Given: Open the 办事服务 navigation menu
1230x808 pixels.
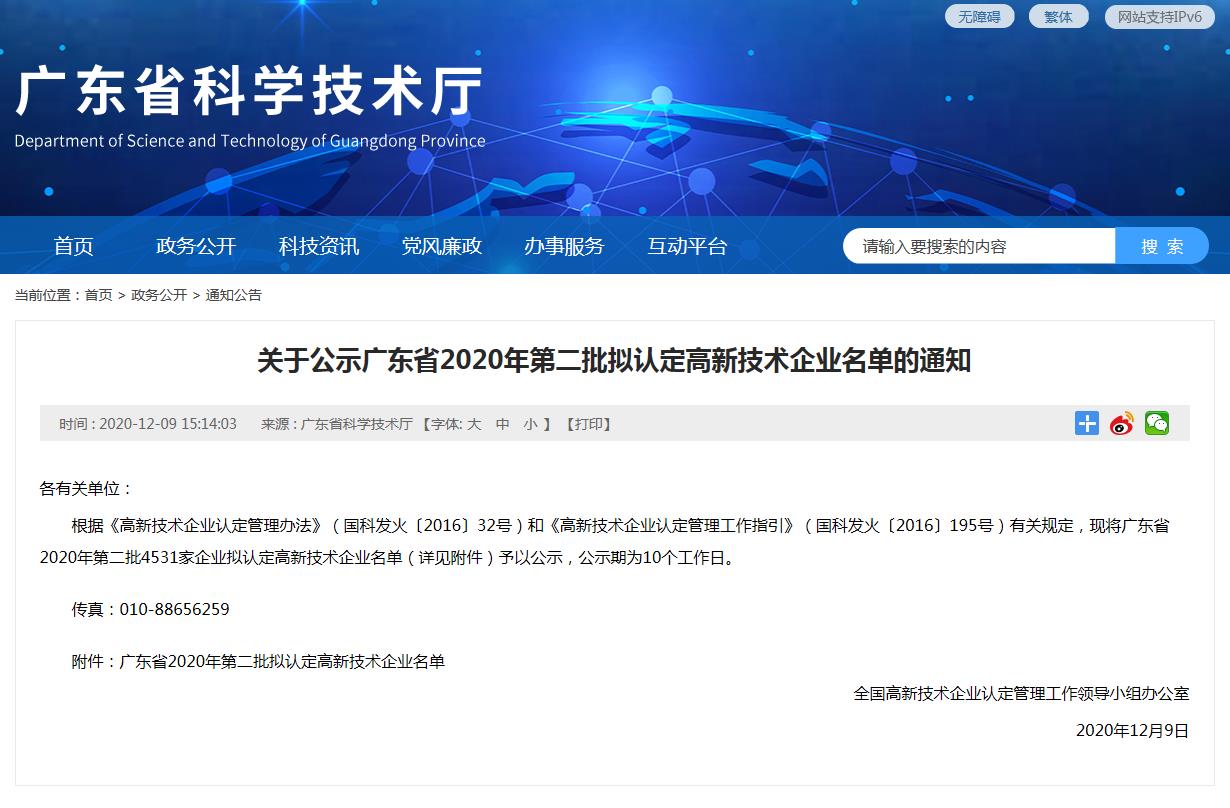Looking at the screenshot, I should pyautogui.click(x=566, y=245).
